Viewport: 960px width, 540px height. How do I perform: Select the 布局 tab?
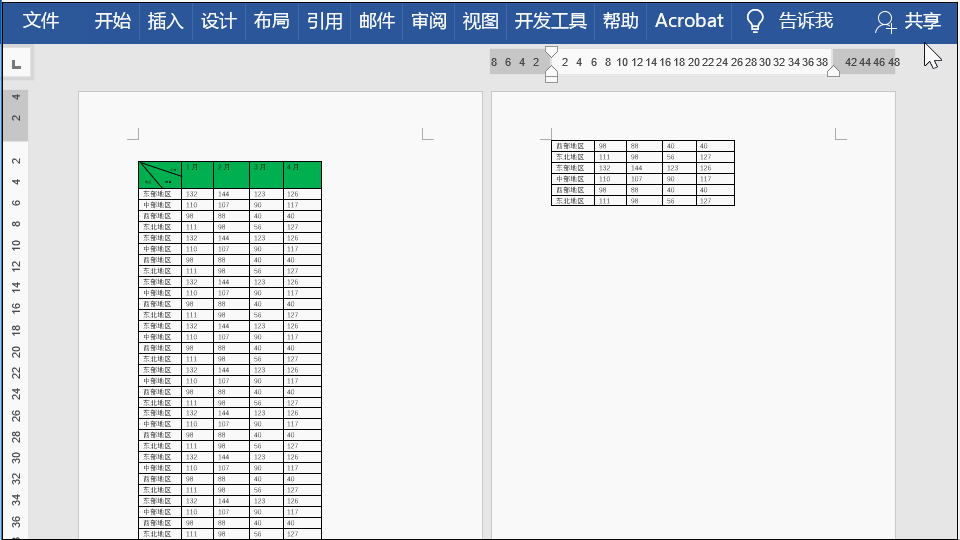[271, 21]
